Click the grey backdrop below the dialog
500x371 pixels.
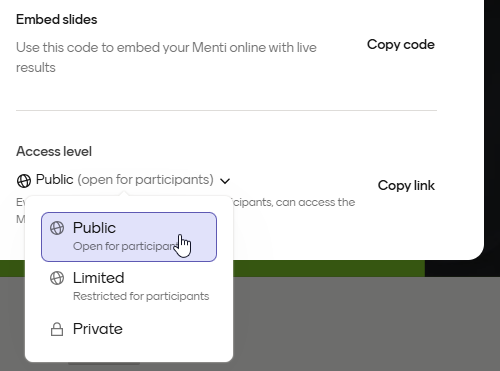[367, 323]
